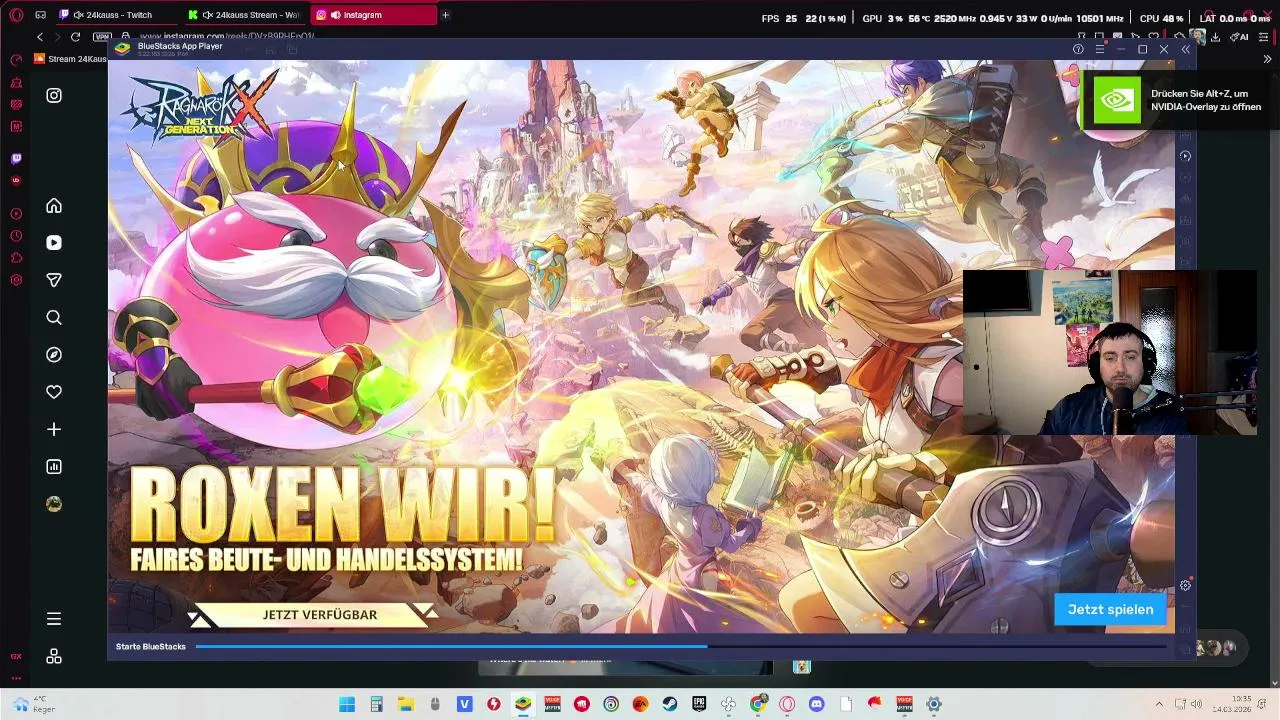Image resolution: width=1280 pixels, height=720 pixels.
Task: Open Opera easy setup sliders icon
Action: point(1266,37)
